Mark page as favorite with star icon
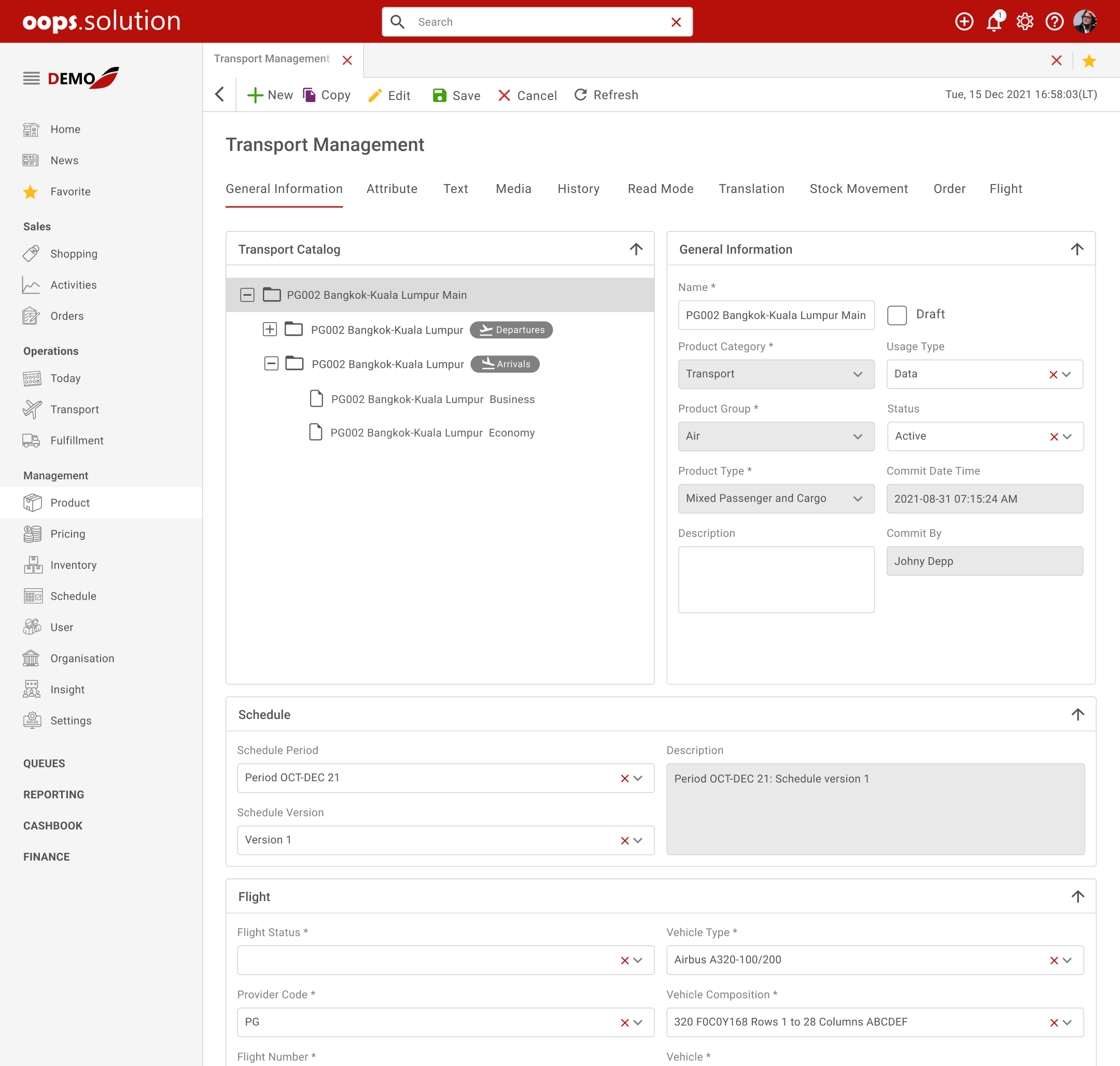Viewport: 1120px width, 1066px height. click(1089, 61)
